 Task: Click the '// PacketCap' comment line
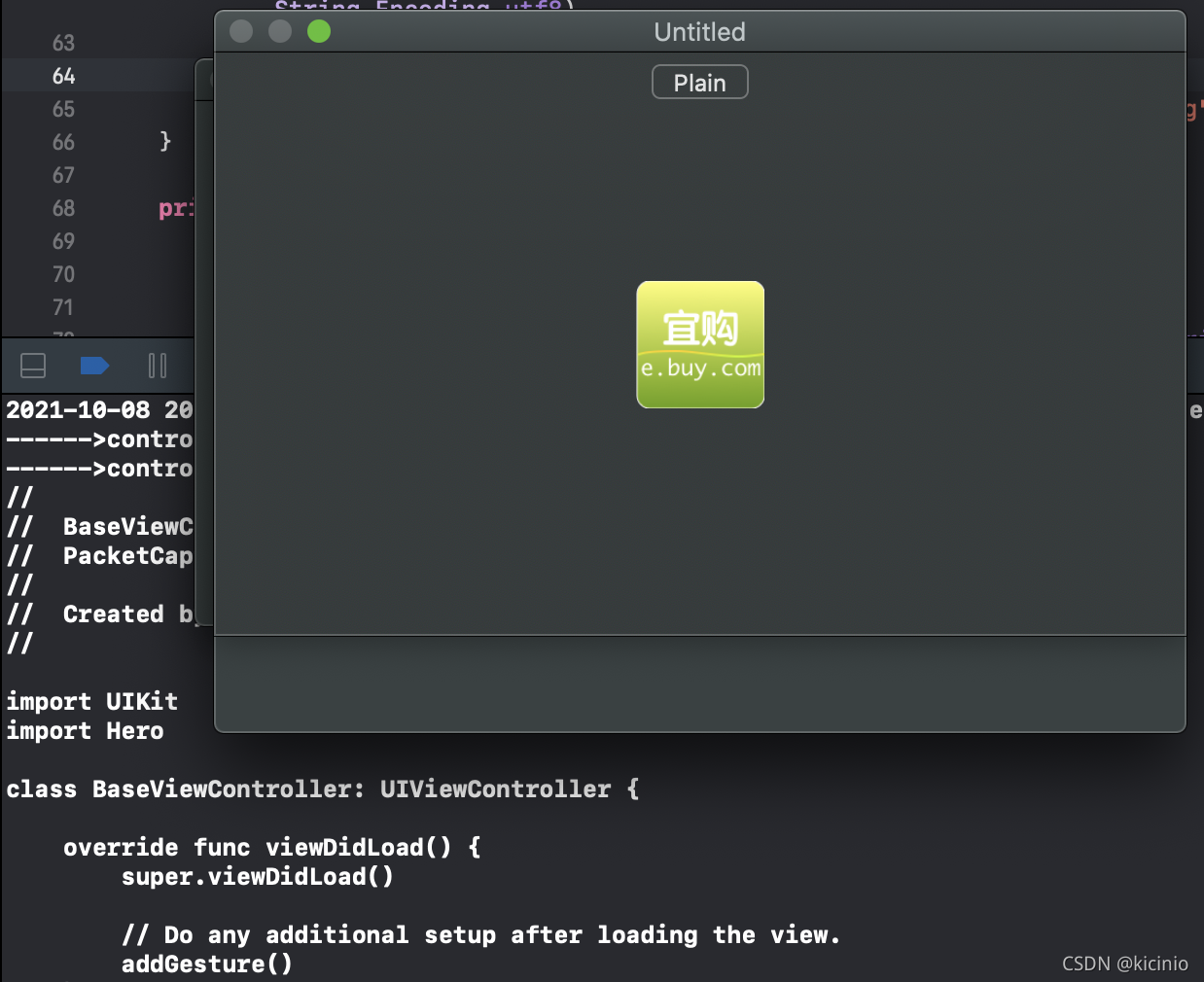[x=100, y=556]
